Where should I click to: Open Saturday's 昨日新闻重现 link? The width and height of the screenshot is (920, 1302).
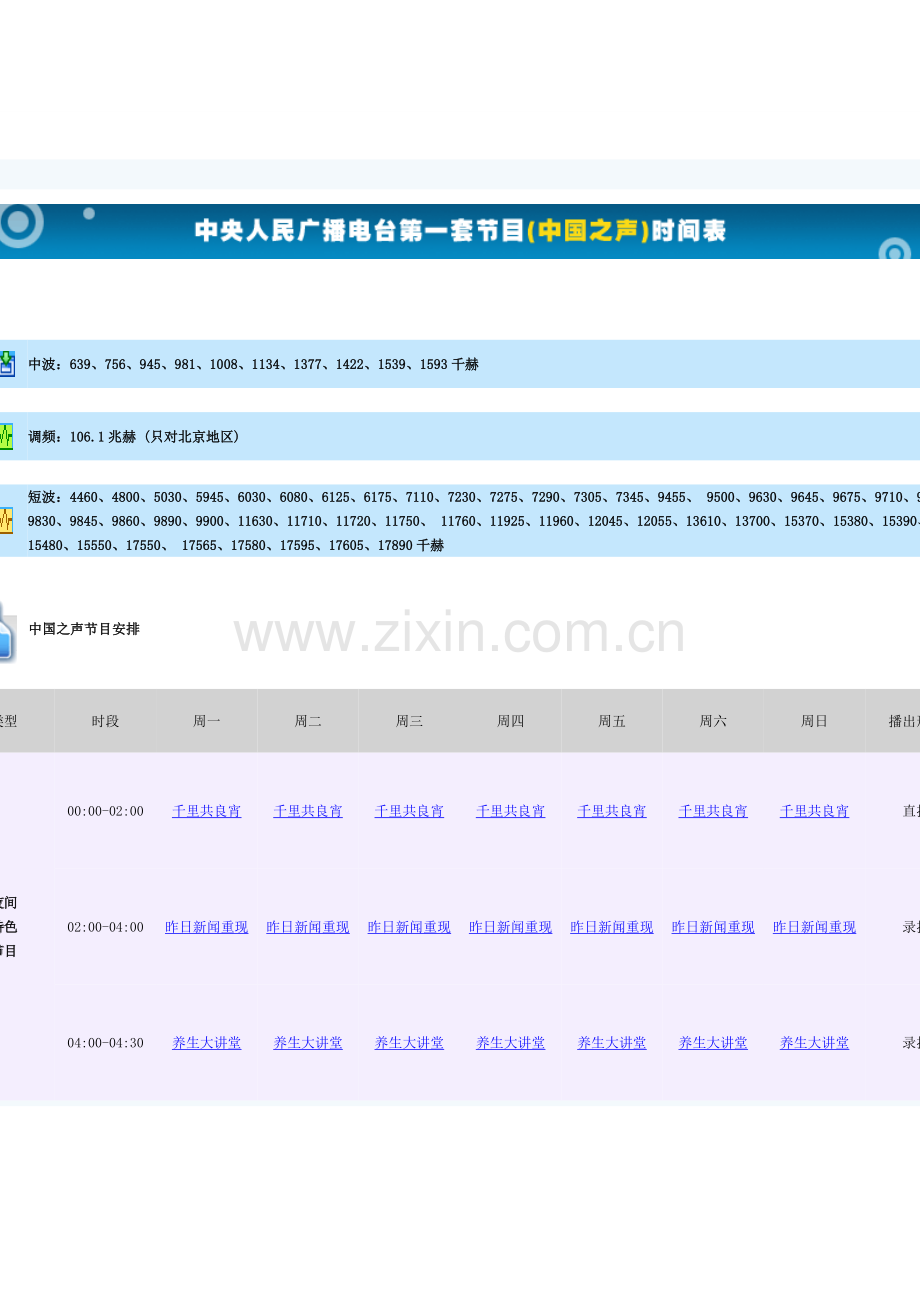tap(713, 928)
